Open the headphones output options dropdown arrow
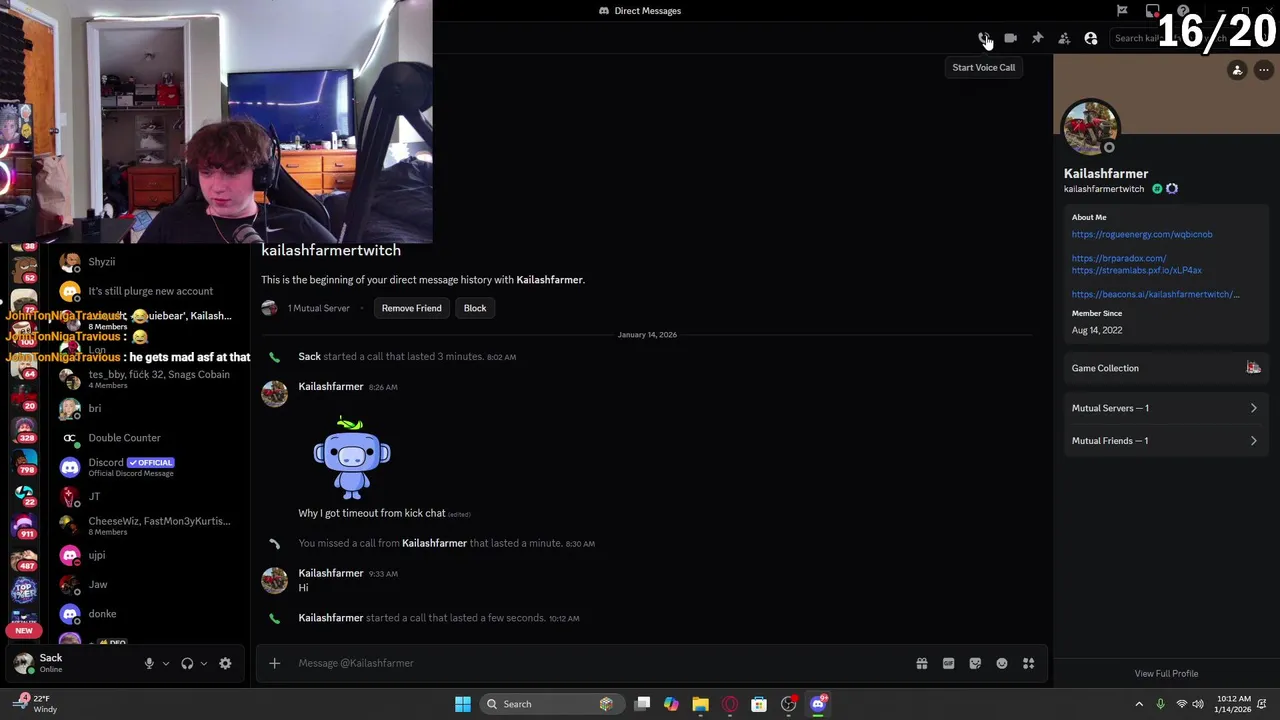The width and height of the screenshot is (1280, 720). [x=204, y=663]
